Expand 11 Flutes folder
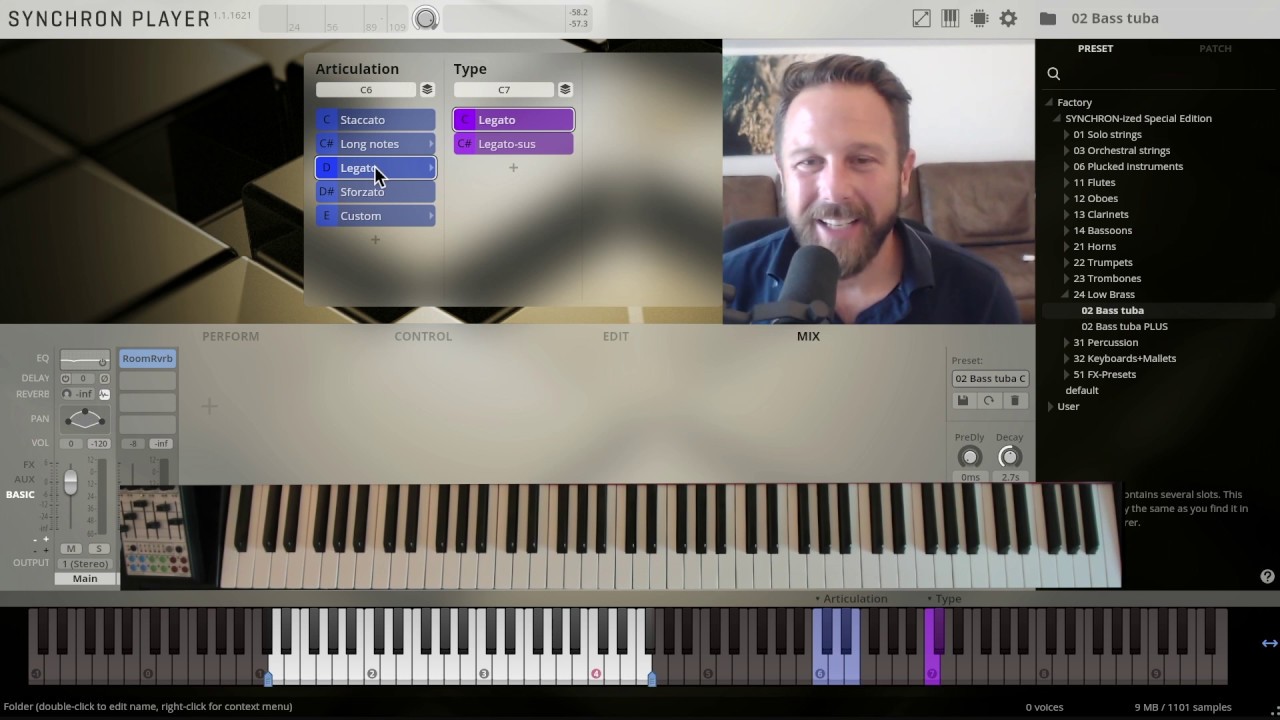 point(1065,182)
